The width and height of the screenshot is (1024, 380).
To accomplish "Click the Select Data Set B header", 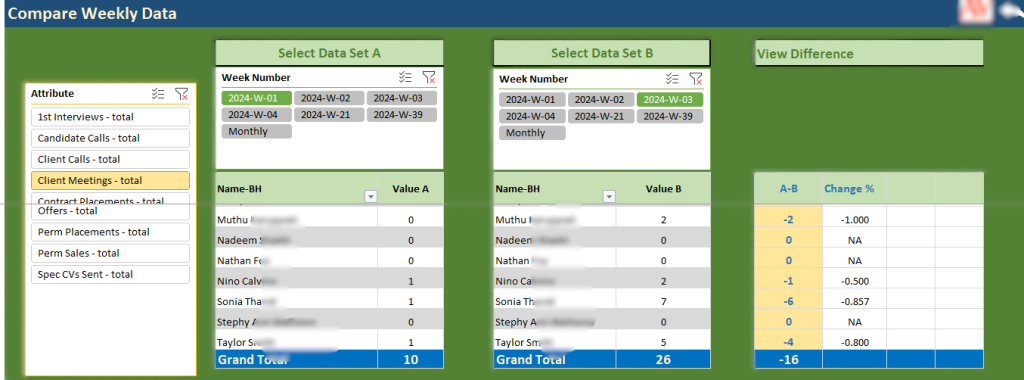I will point(601,53).
